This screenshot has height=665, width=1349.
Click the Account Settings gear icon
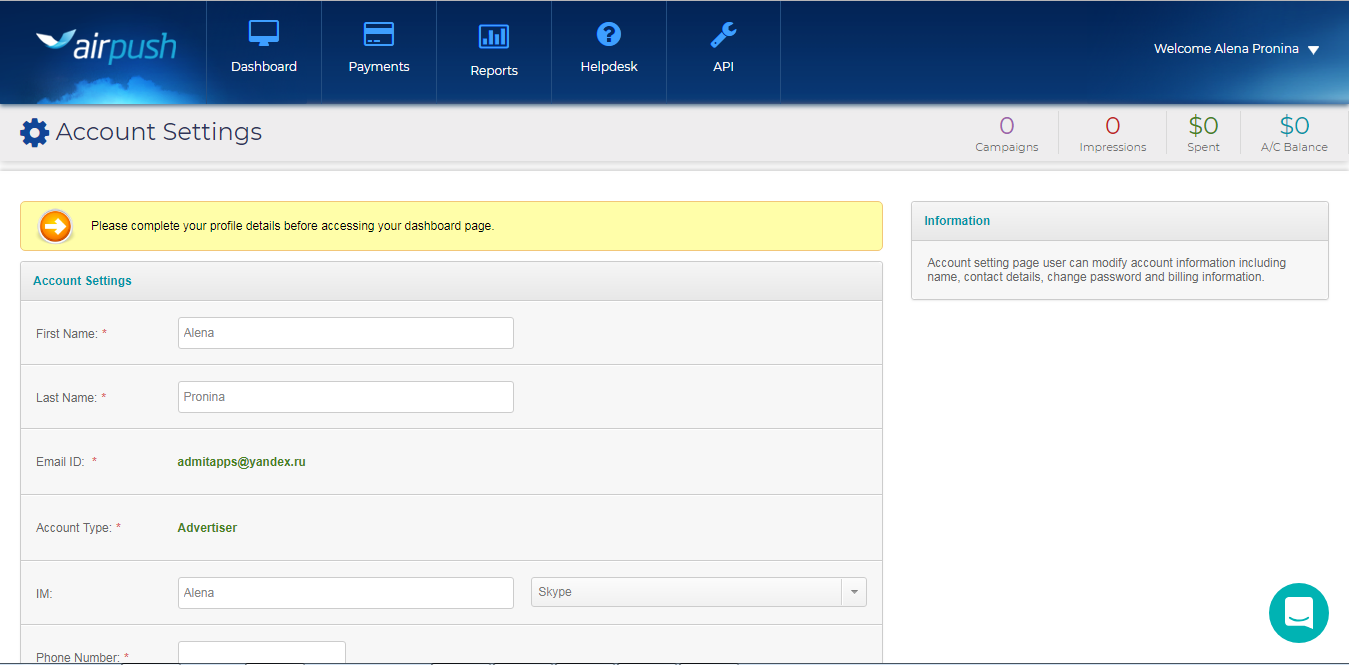(x=34, y=133)
